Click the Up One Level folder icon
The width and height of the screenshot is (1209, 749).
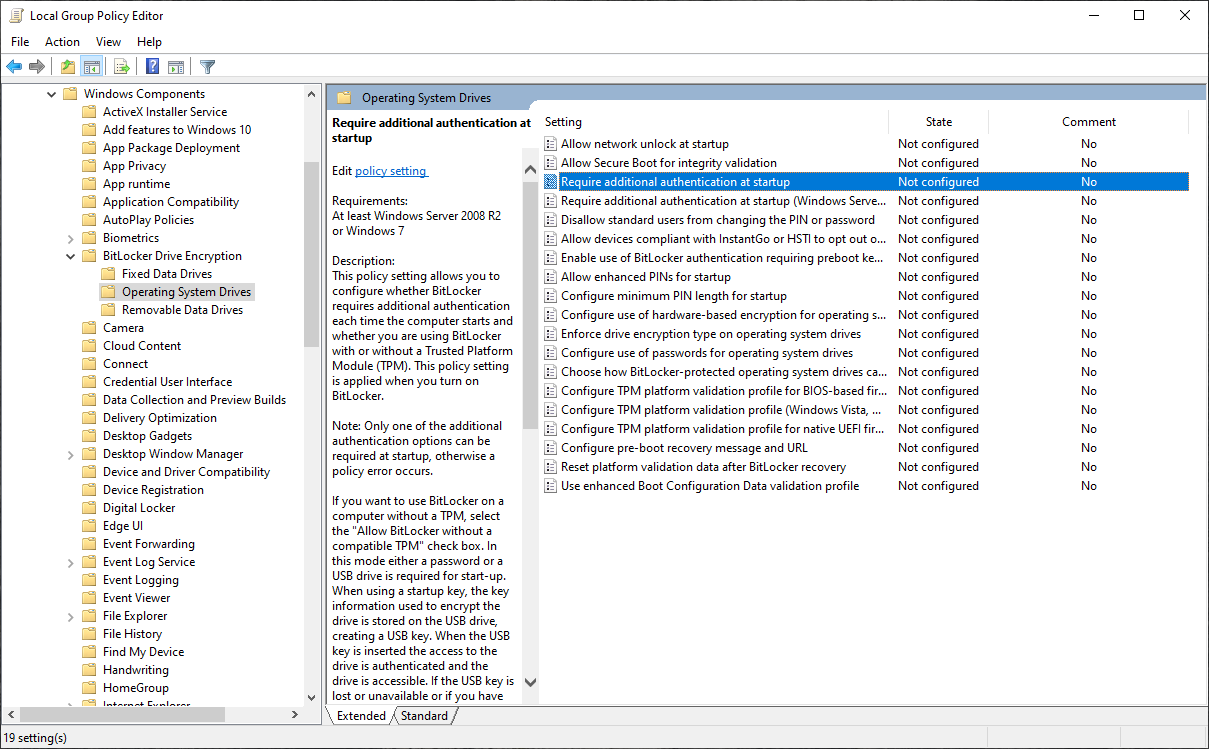[x=67, y=67]
